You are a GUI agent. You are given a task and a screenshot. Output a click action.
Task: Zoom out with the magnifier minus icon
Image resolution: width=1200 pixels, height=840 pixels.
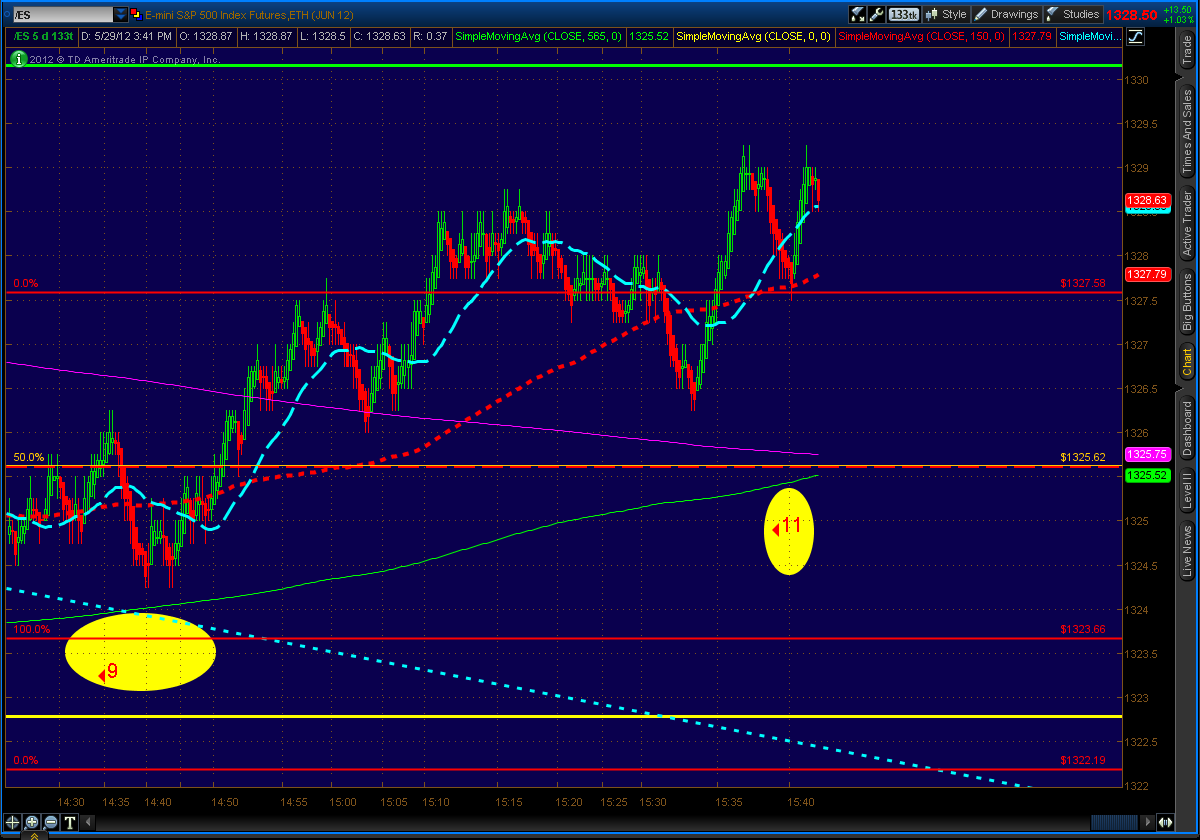tap(51, 822)
